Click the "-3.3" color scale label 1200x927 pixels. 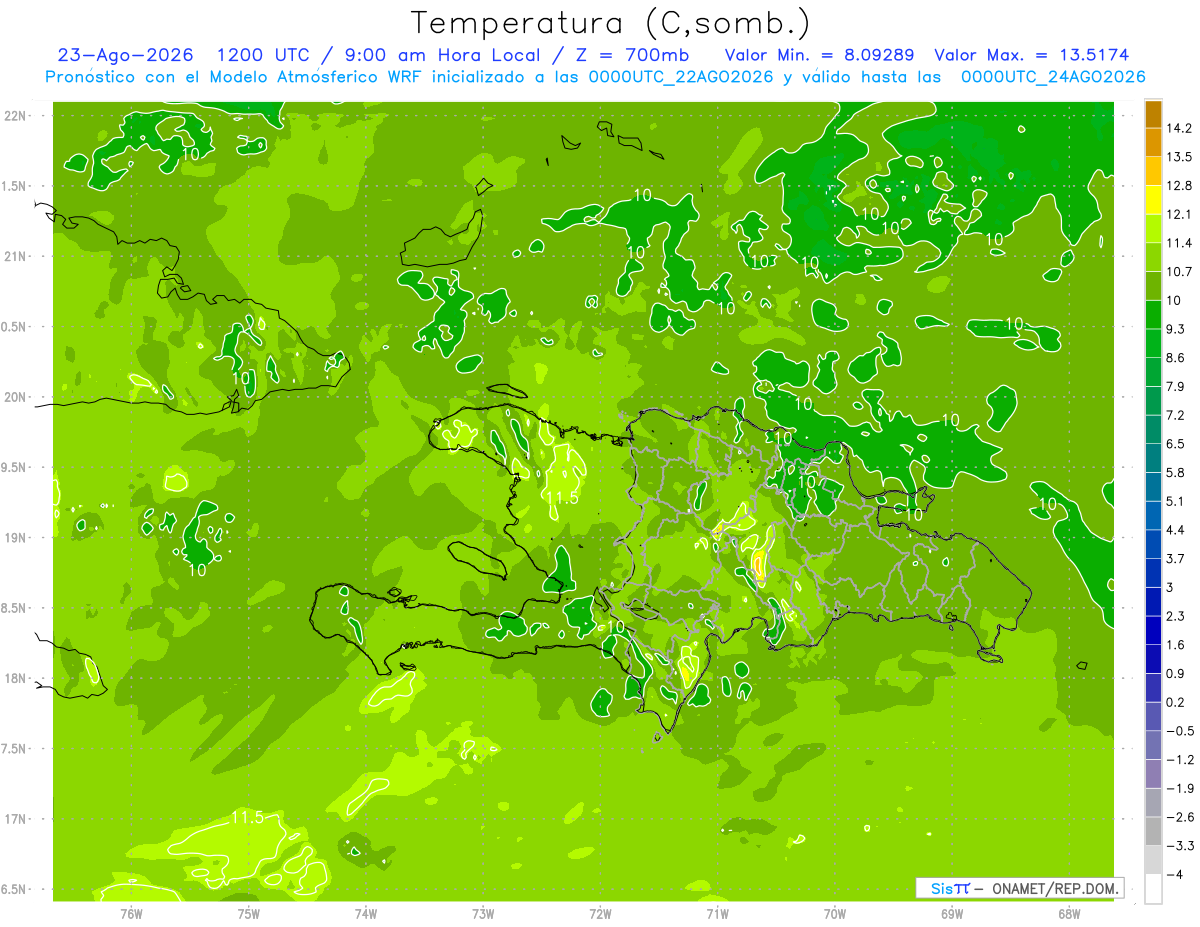[1179, 846]
